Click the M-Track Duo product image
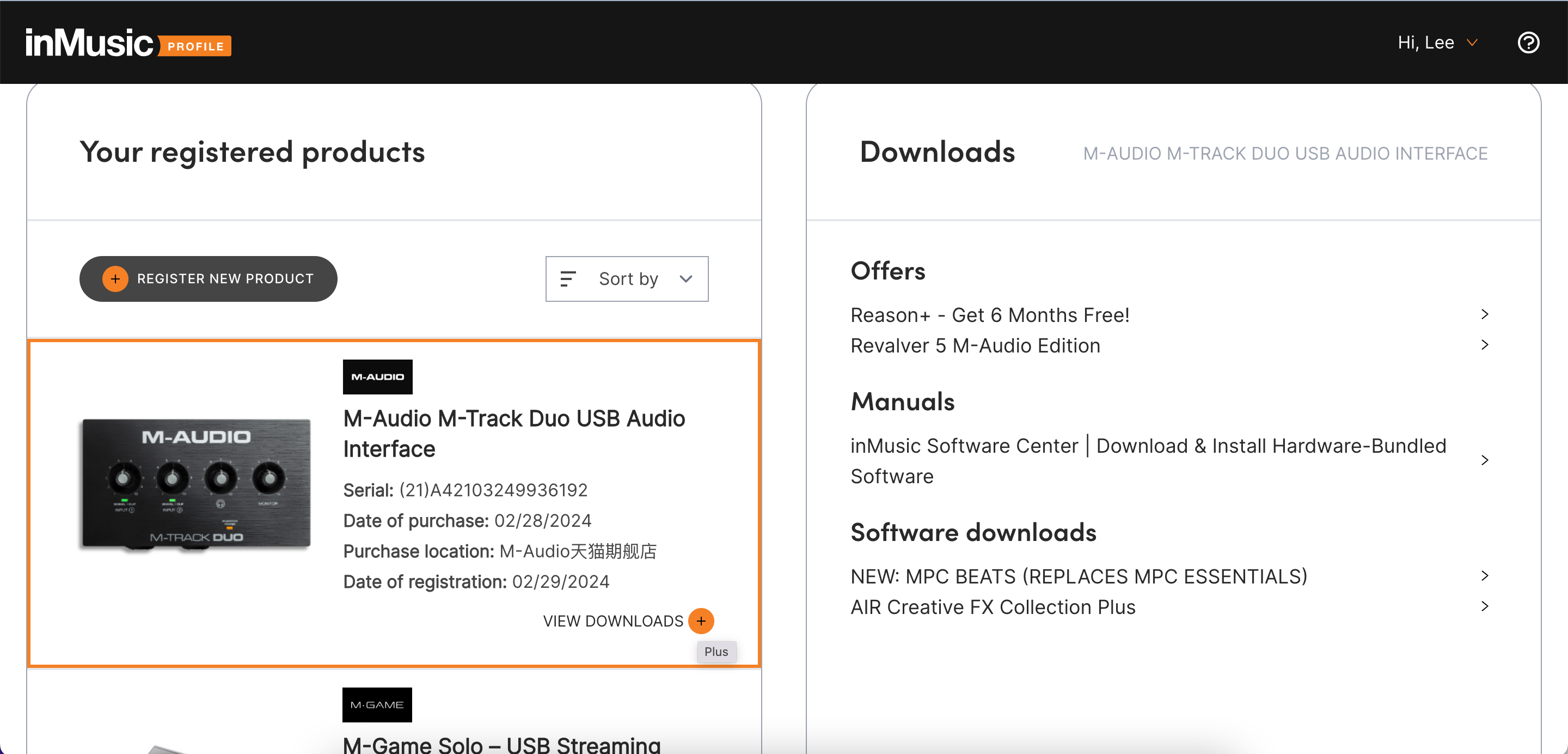Image resolution: width=1568 pixels, height=754 pixels. click(x=196, y=484)
